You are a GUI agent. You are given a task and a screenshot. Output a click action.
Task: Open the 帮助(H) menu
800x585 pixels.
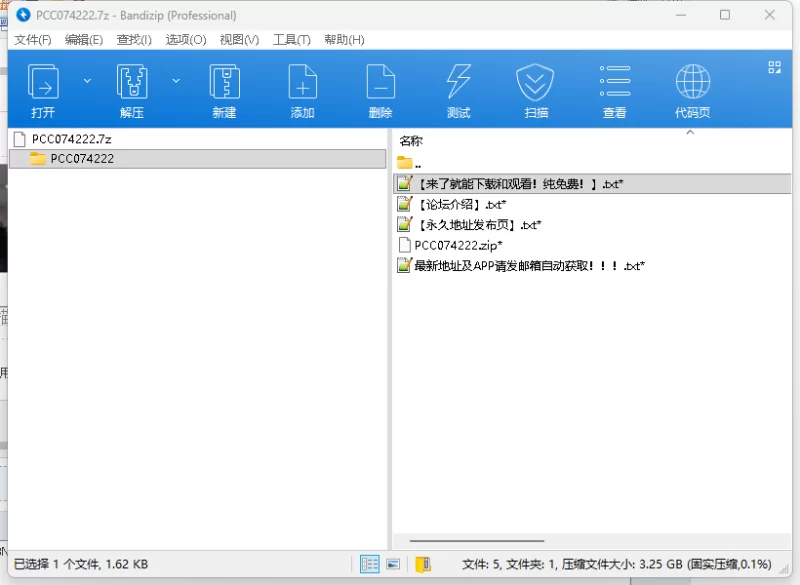pos(344,40)
